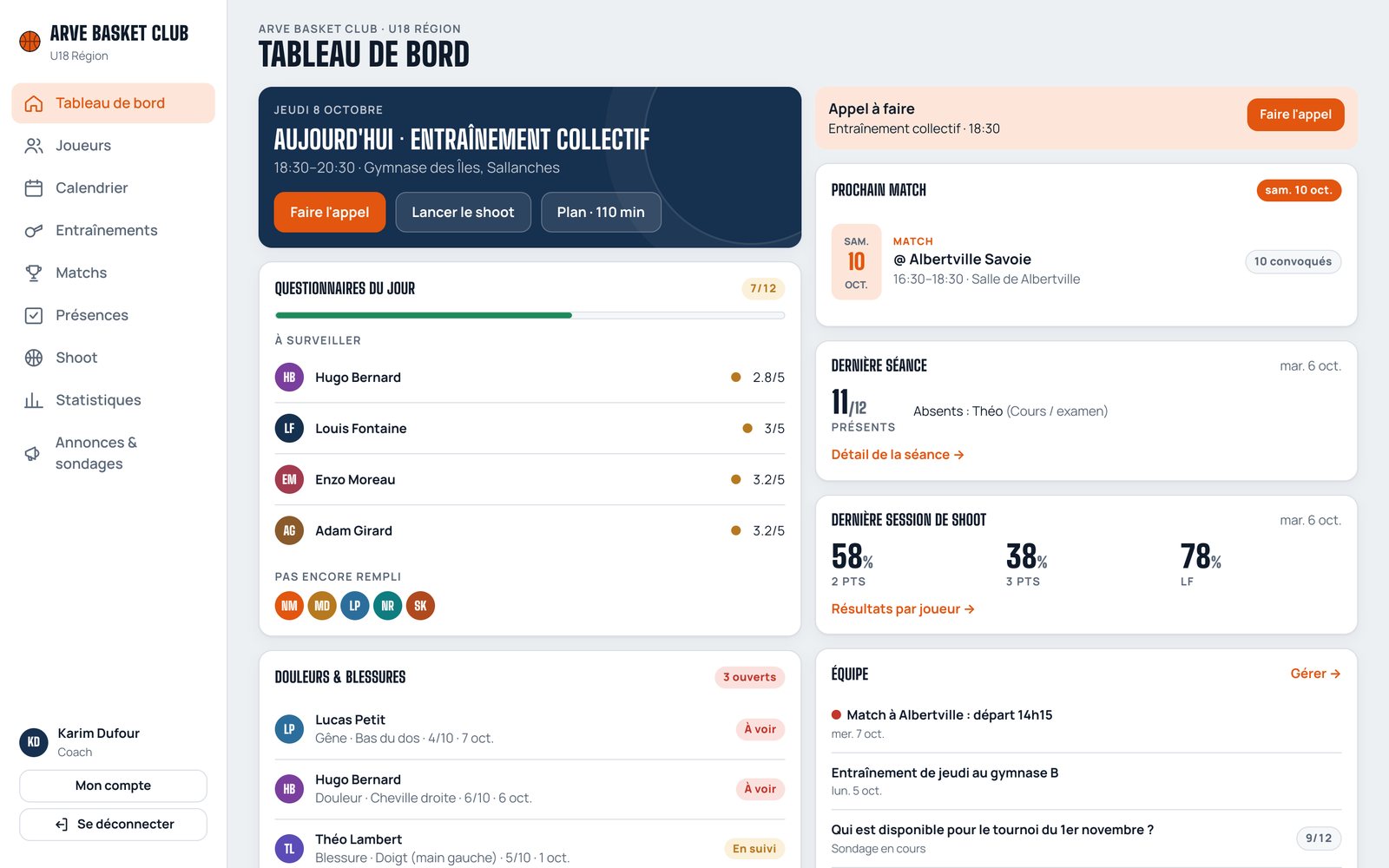
Task: Click Gérer link in Équipe card
Action: (x=1315, y=674)
